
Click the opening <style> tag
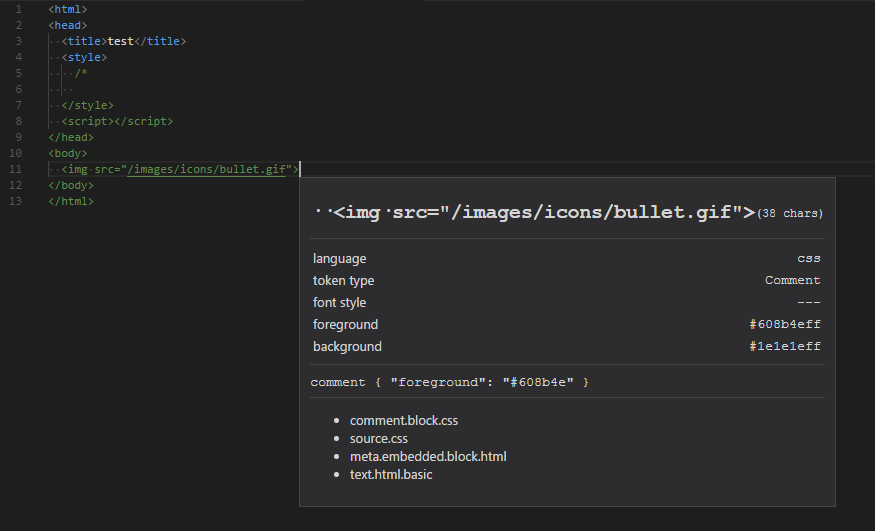pos(84,57)
